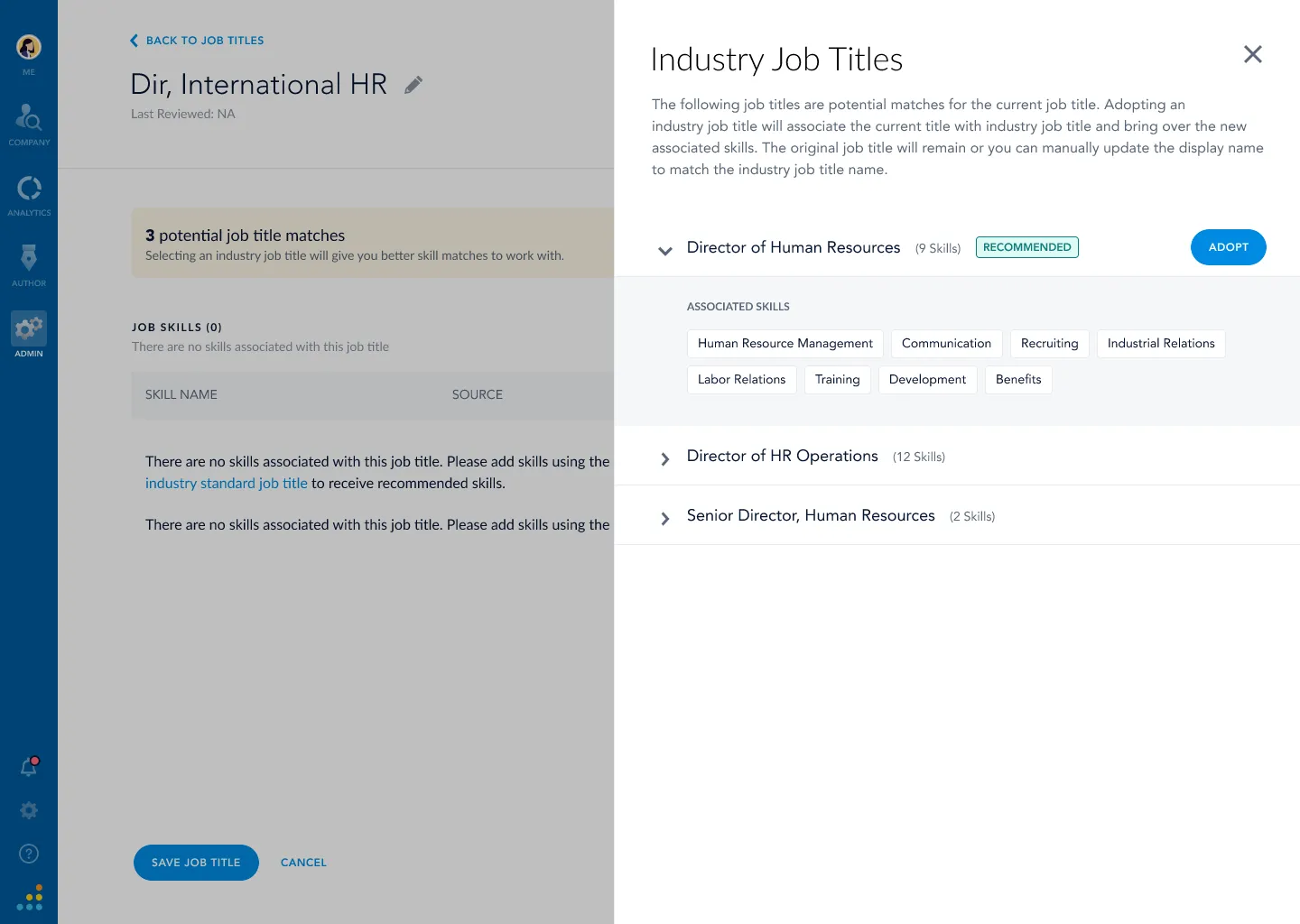This screenshot has width=1300, height=924.
Task: Select the Labor Relations skill tag
Action: [x=742, y=380]
